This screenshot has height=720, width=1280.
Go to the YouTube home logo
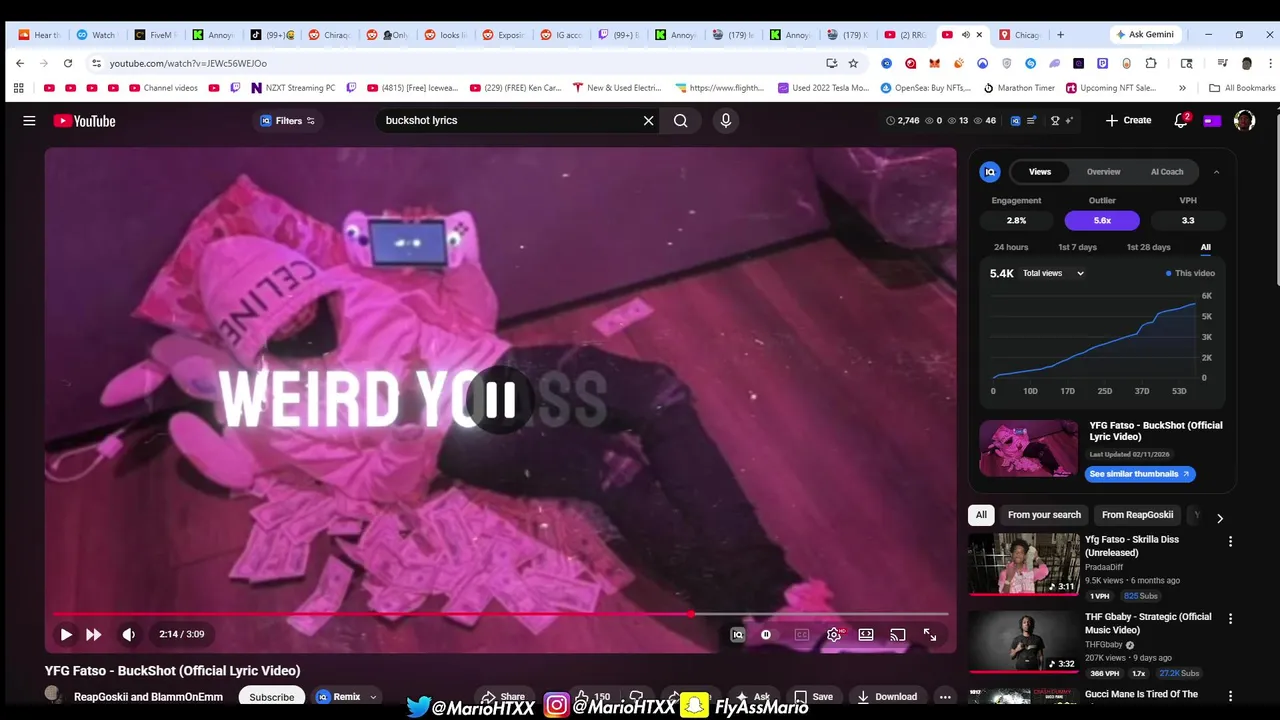tap(85, 121)
